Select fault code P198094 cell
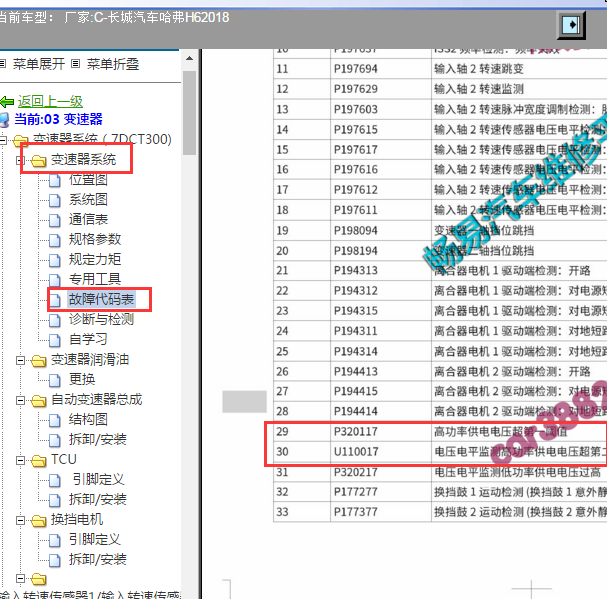 tap(381, 230)
